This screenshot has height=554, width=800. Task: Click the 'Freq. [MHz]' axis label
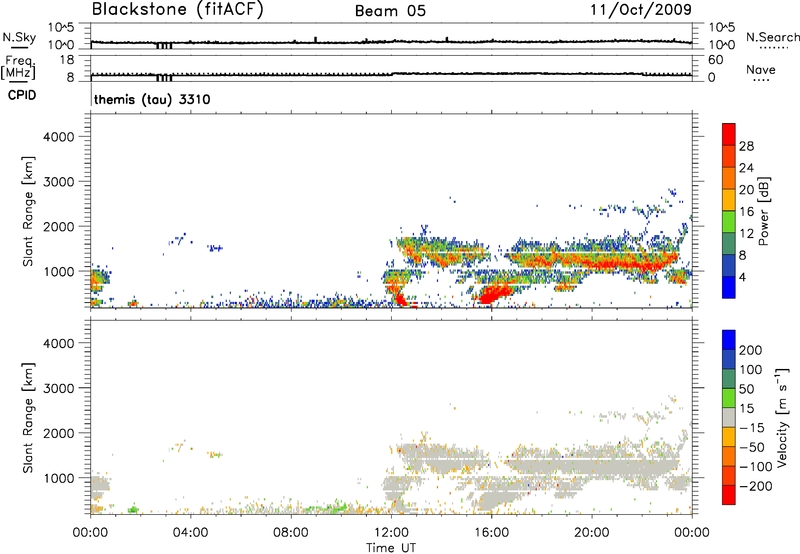(19, 67)
